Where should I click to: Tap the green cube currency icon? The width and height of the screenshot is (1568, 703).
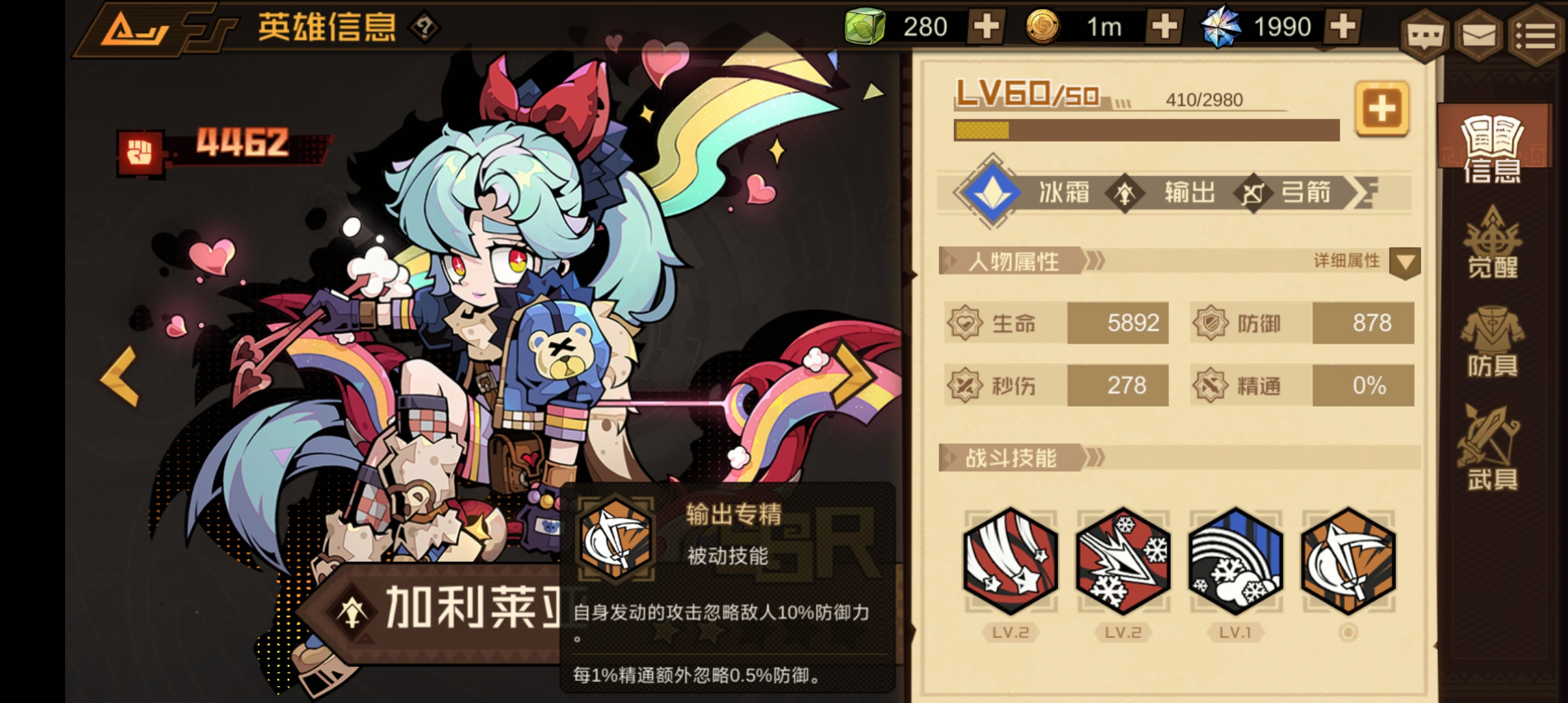point(865,27)
